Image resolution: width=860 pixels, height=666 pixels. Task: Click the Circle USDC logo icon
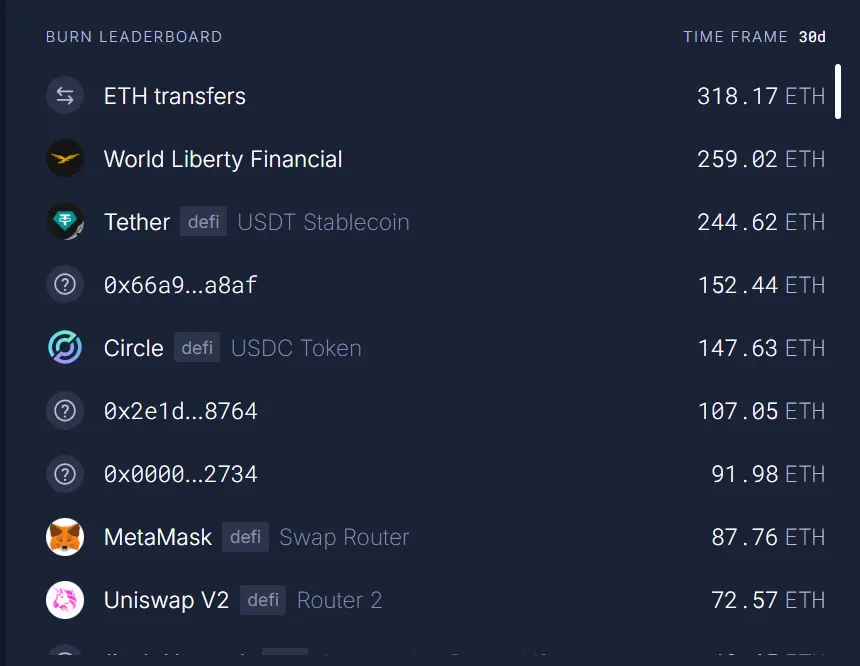point(65,348)
